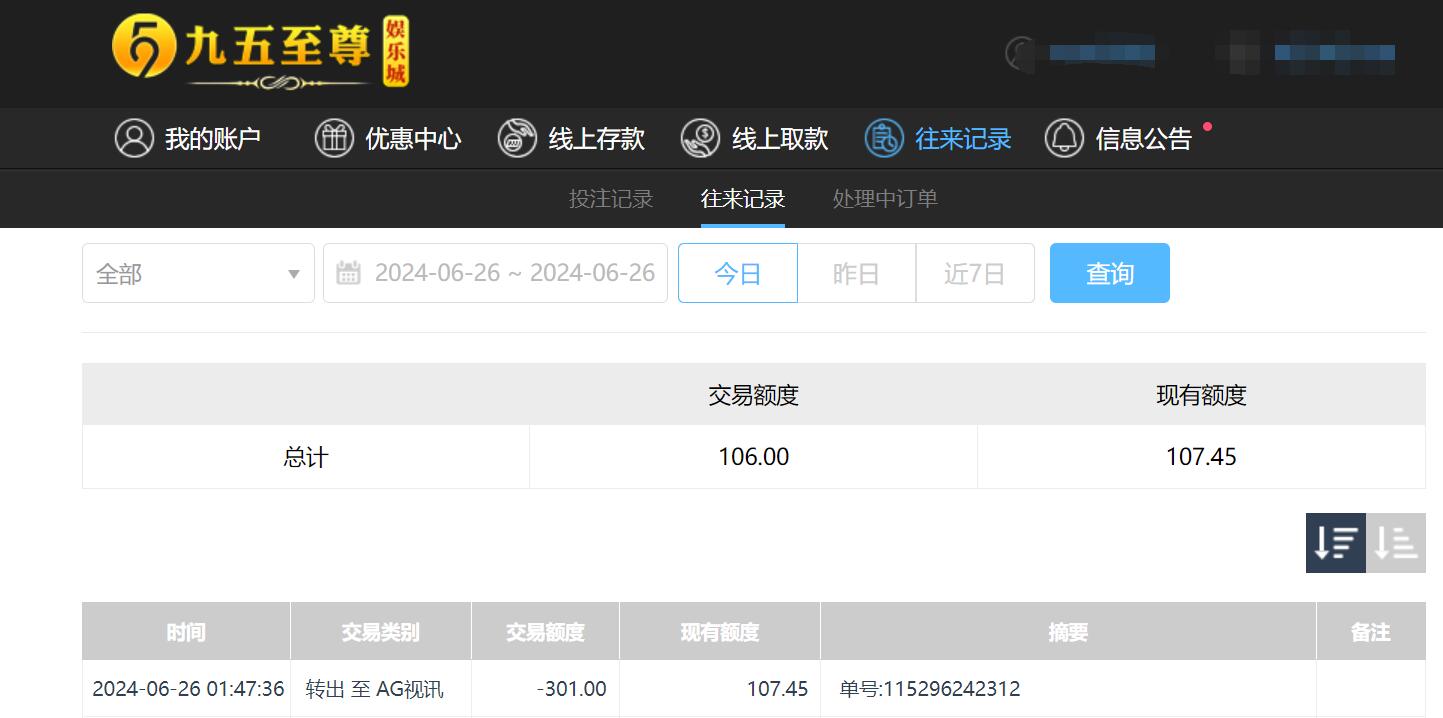
Task: Switch to the 昨日 filter option
Action: click(856, 272)
